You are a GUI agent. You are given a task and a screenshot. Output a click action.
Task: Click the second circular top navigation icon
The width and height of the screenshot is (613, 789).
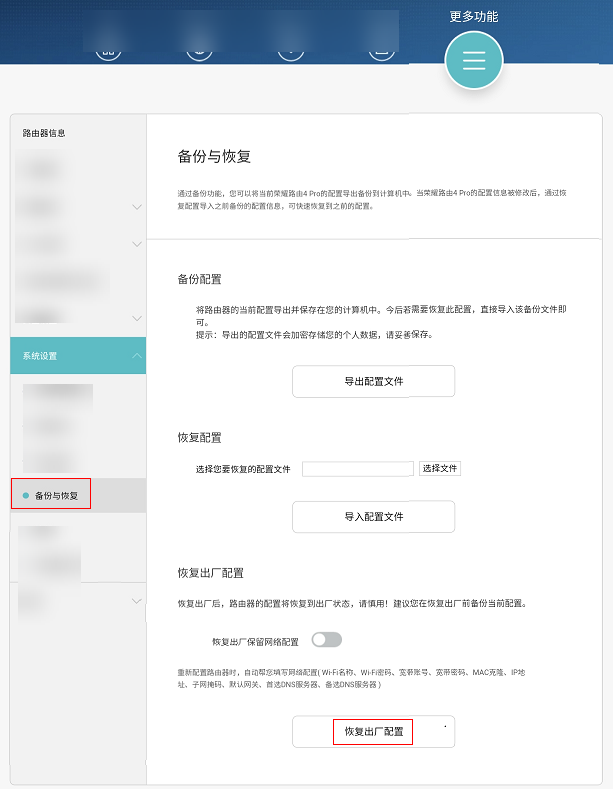[201, 50]
